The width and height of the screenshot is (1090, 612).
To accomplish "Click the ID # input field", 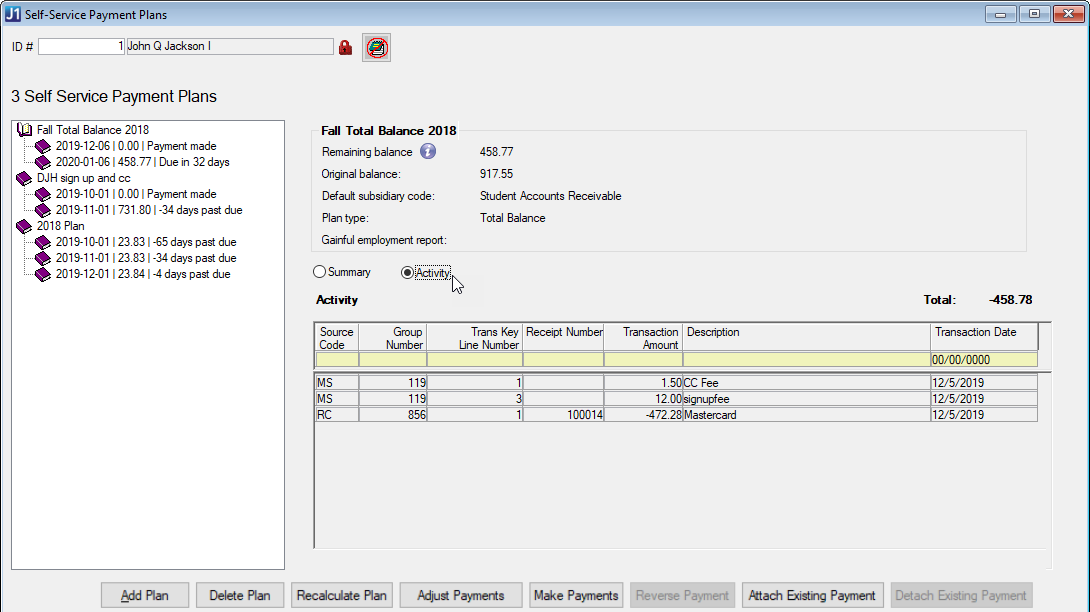I will pos(81,47).
